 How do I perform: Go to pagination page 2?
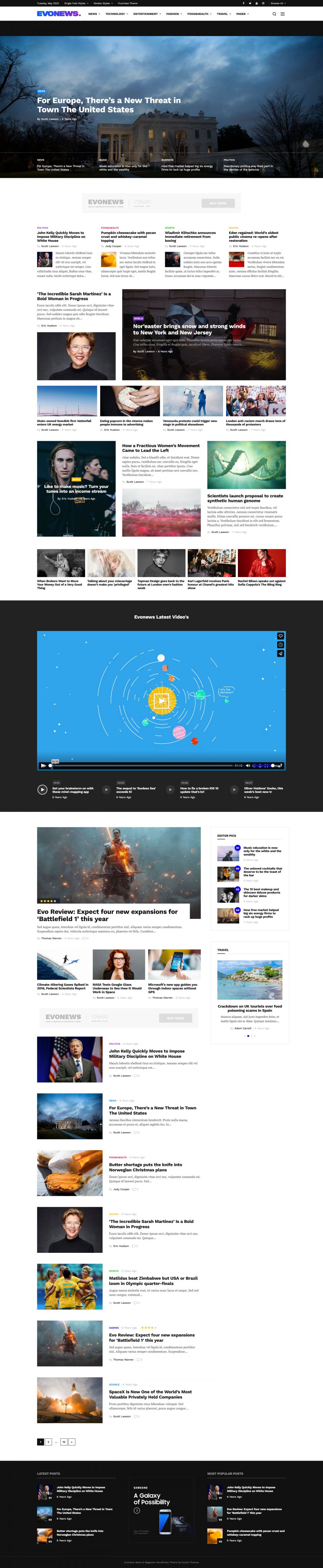49,1442
